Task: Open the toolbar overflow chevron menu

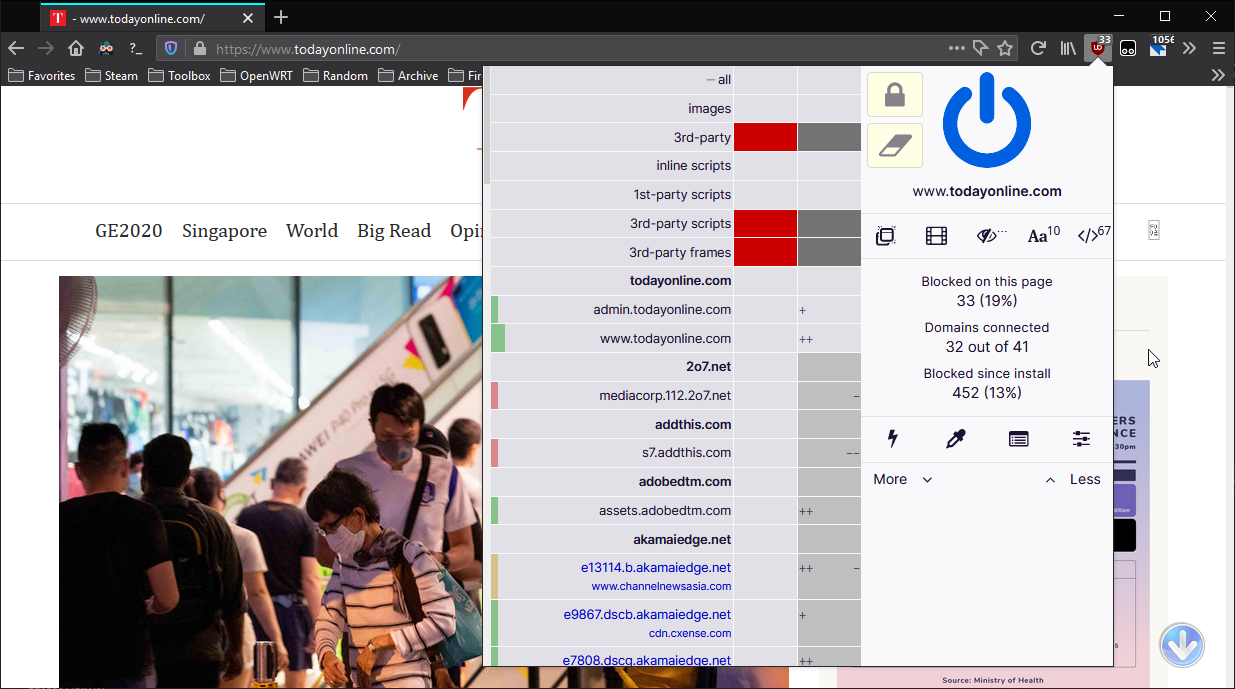Action: pos(1189,48)
